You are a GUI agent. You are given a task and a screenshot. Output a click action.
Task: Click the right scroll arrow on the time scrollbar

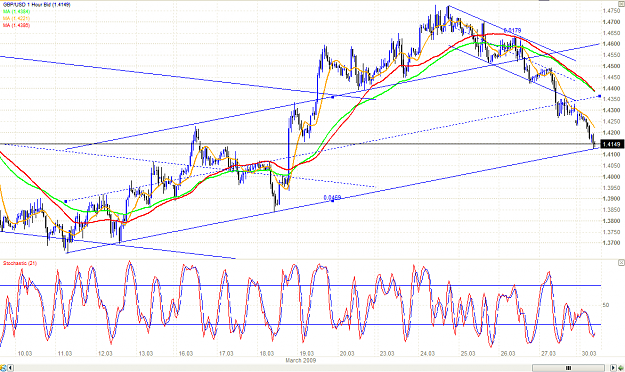click(613, 368)
